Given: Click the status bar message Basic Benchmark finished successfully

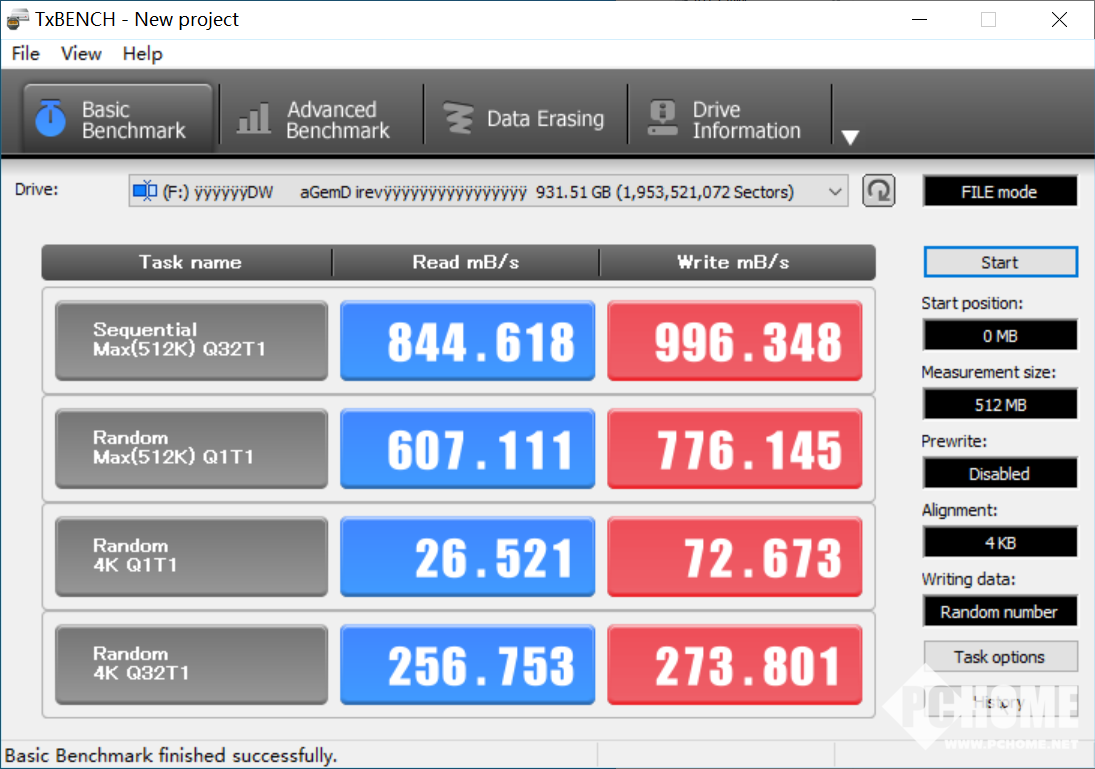Looking at the screenshot, I should 170,756.
